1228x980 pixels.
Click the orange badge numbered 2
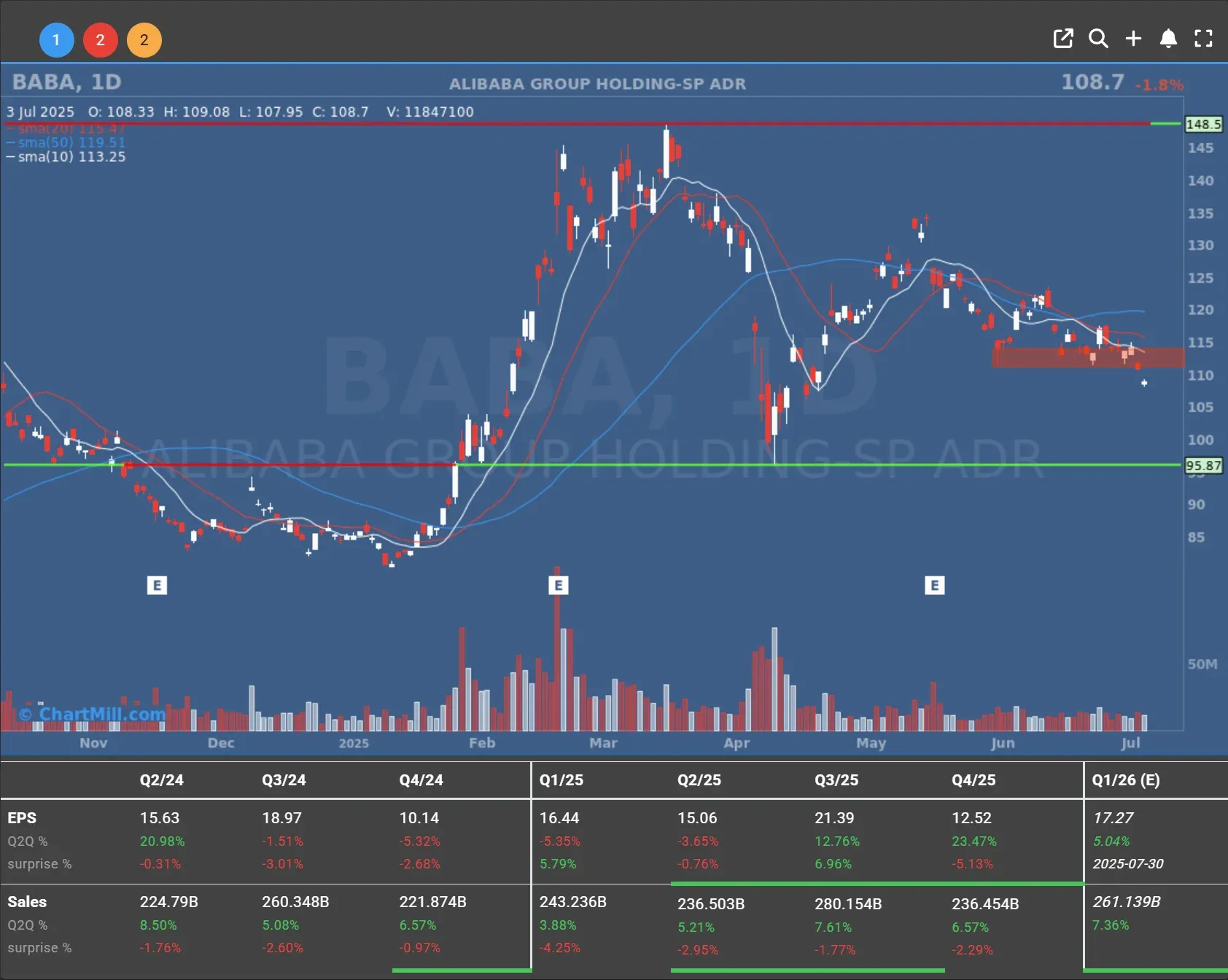(144, 40)
